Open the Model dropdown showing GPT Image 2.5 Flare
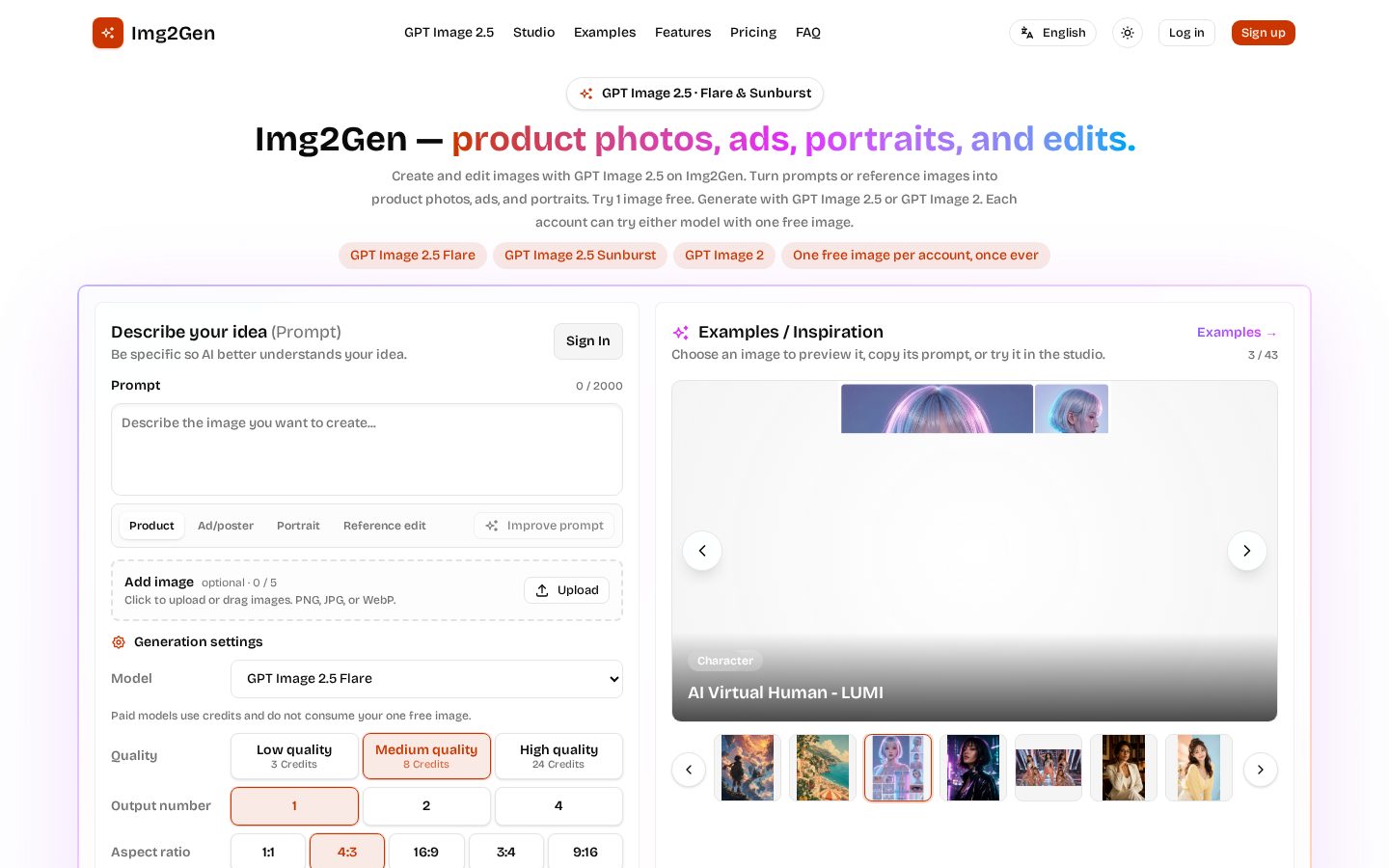 426,679
